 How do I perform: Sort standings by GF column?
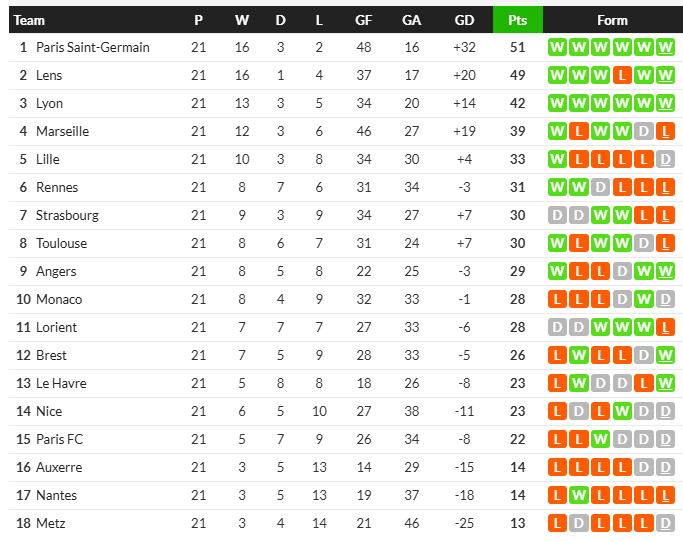tap(364, 20)
